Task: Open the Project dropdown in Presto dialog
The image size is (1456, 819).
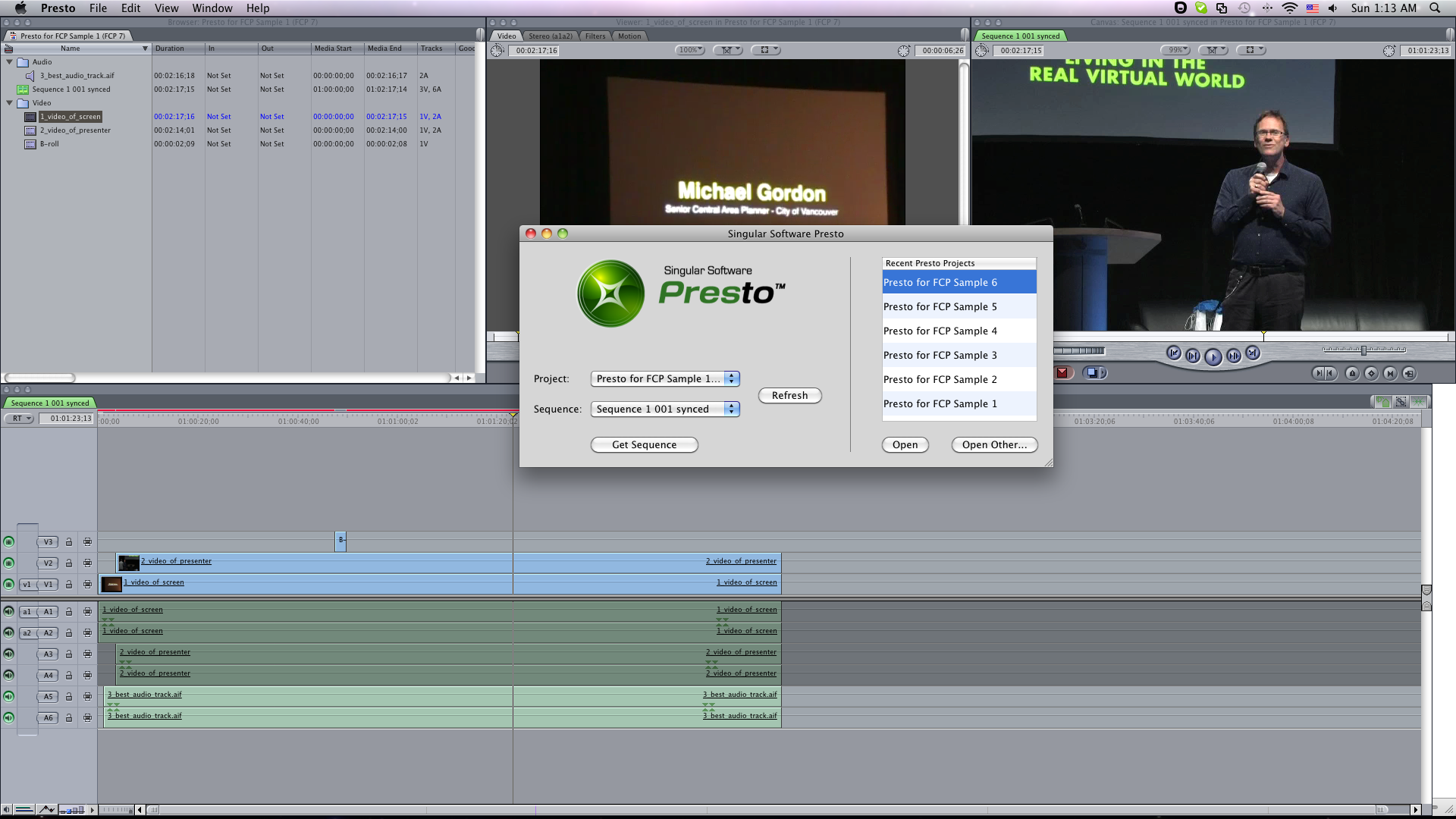Action: (x=664, y=378)
